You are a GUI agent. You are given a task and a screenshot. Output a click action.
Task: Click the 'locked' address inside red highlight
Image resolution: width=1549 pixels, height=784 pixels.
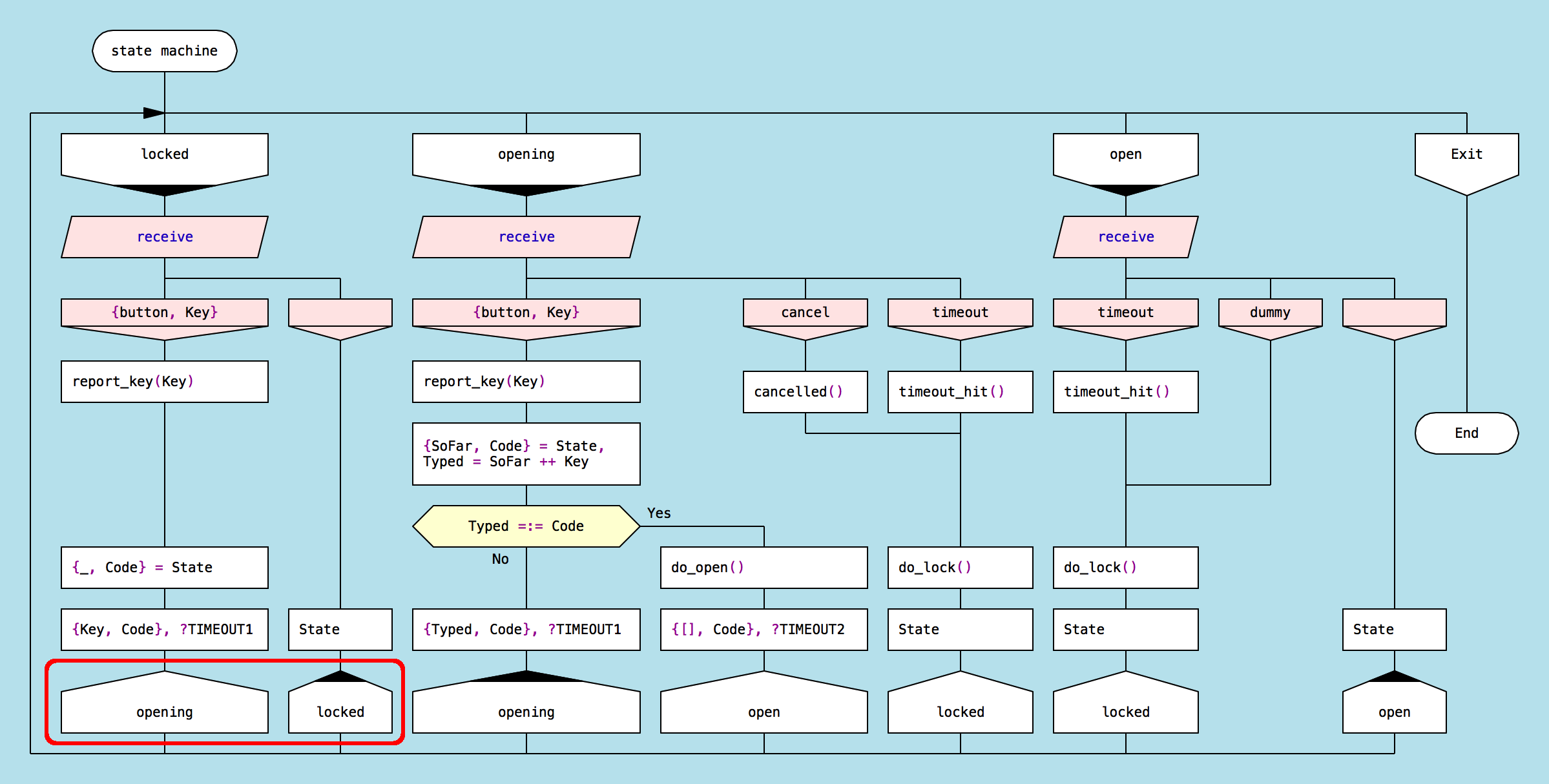tap(340, 710)
